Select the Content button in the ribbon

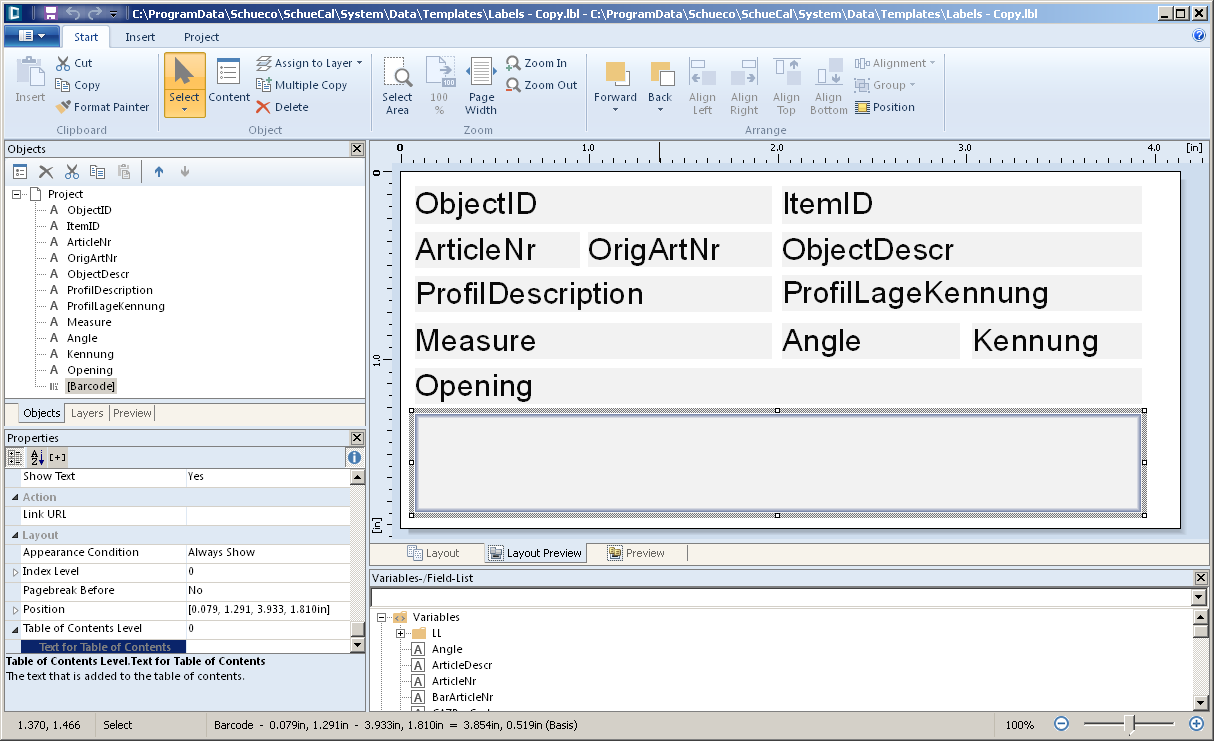(x=229, y=85)
